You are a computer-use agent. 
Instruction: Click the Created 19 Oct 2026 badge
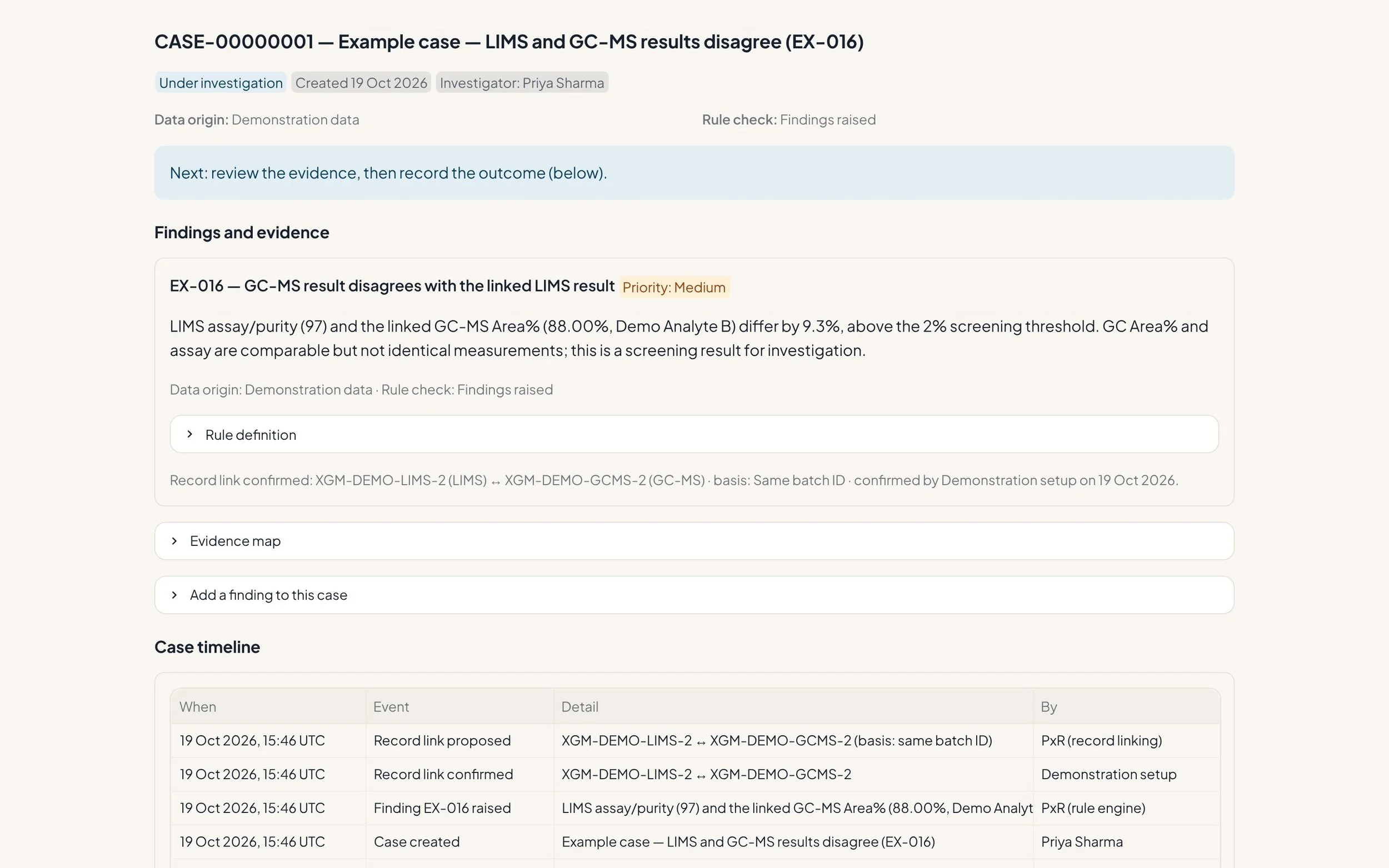(361, 83)
